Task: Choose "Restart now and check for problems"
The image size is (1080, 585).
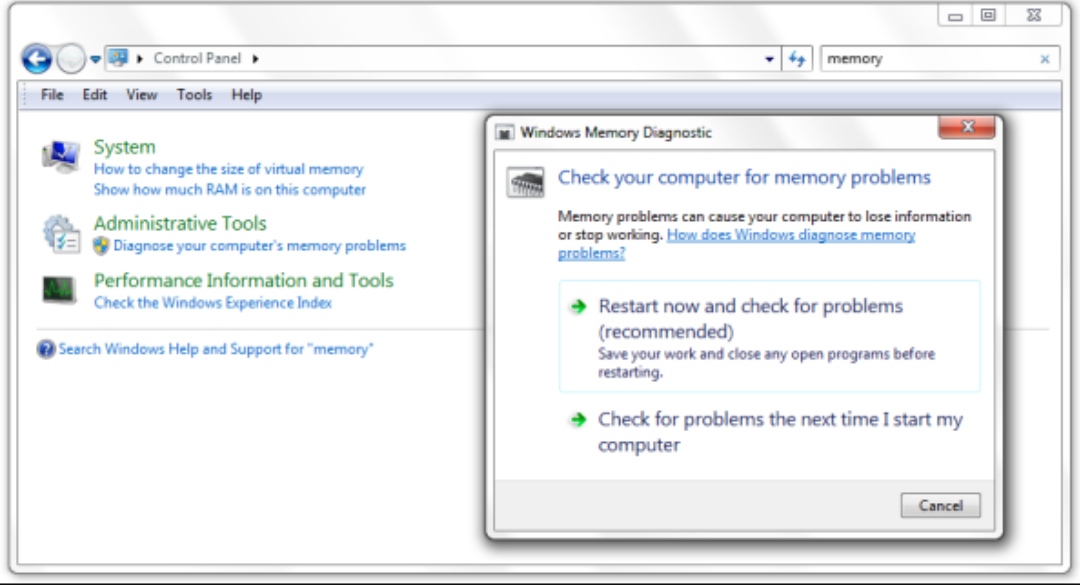Action: [769, 336]
